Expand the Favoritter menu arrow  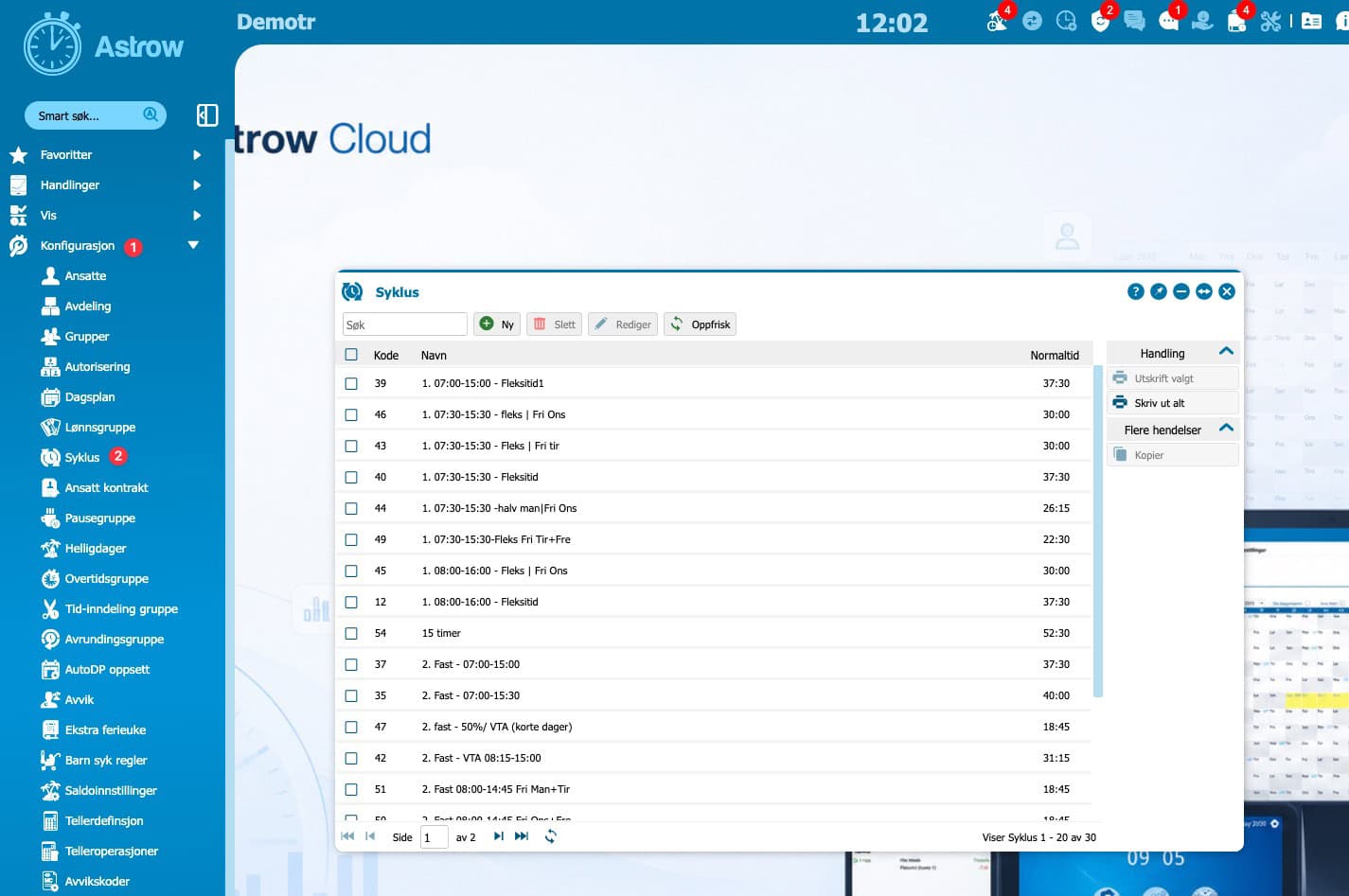(197, 155)
